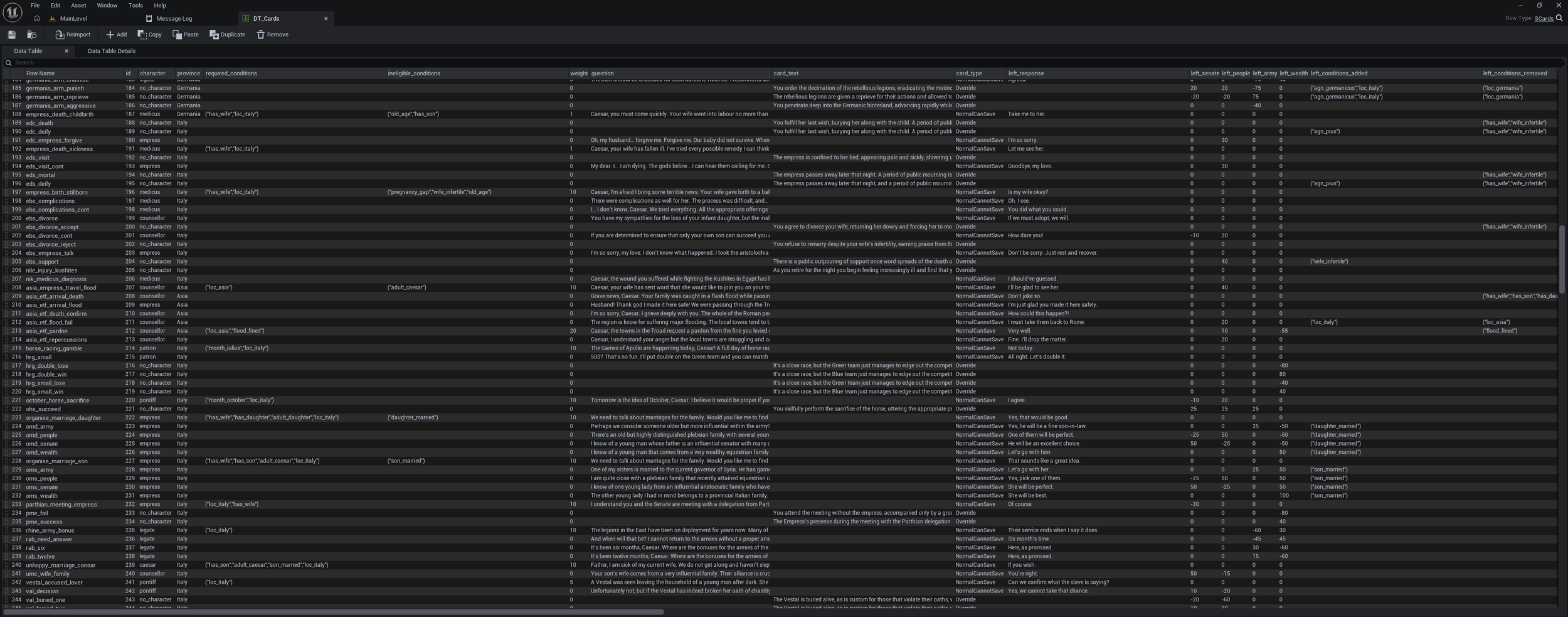Click the home icon beside MainLevel tab

point(36,19)
